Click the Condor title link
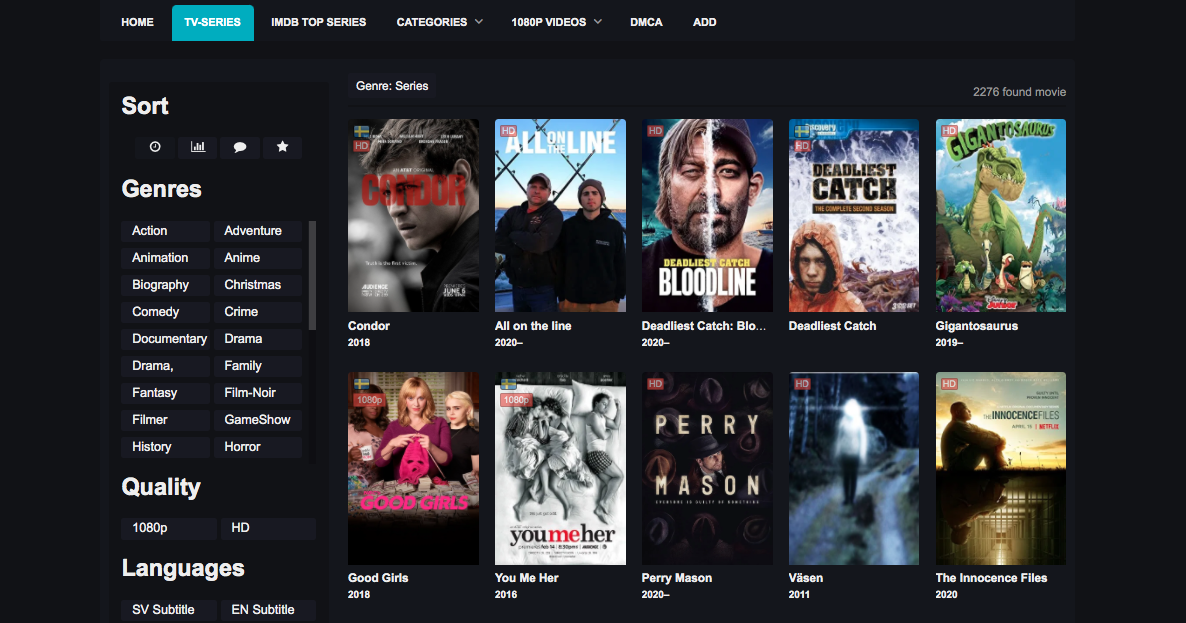The image size is (1186, 623). click(368, 326)
